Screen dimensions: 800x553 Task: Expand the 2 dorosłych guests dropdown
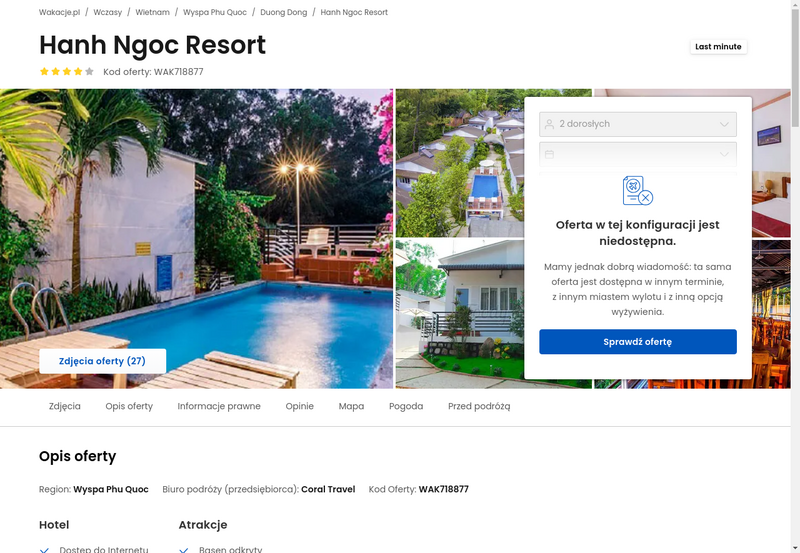(638, 124)
